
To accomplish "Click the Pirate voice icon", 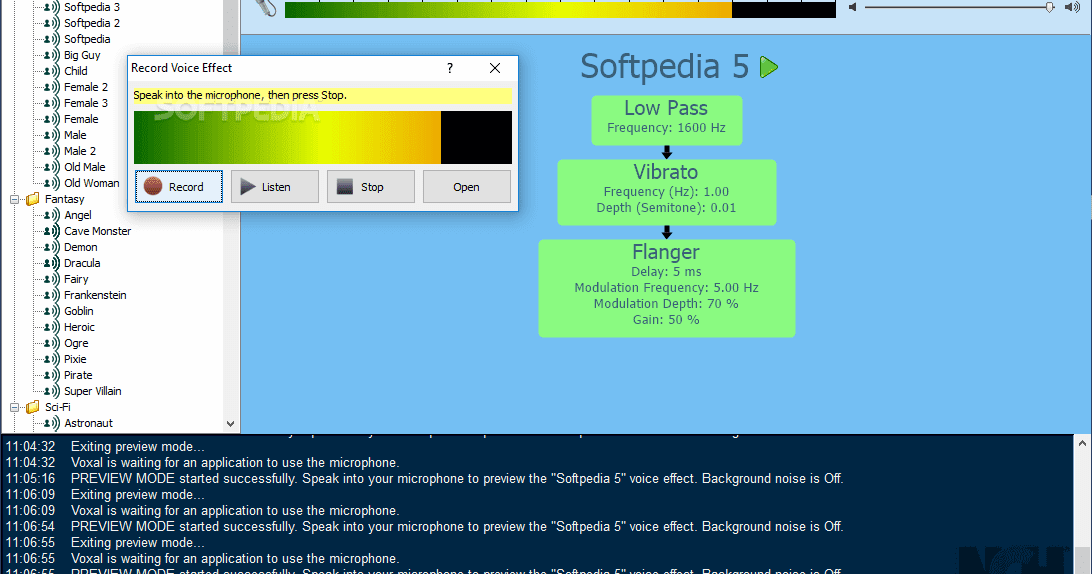I will [52, 375].
